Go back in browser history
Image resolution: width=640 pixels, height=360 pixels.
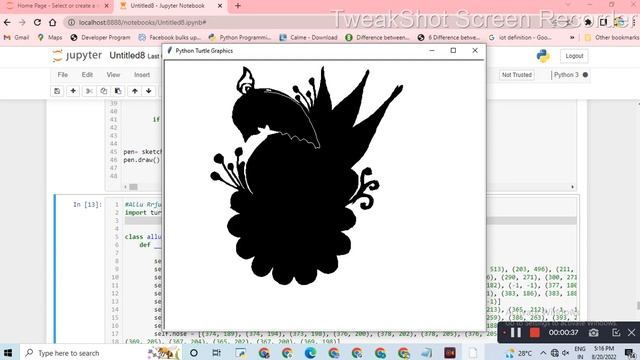pyautogui.click(x=7, y=22)
